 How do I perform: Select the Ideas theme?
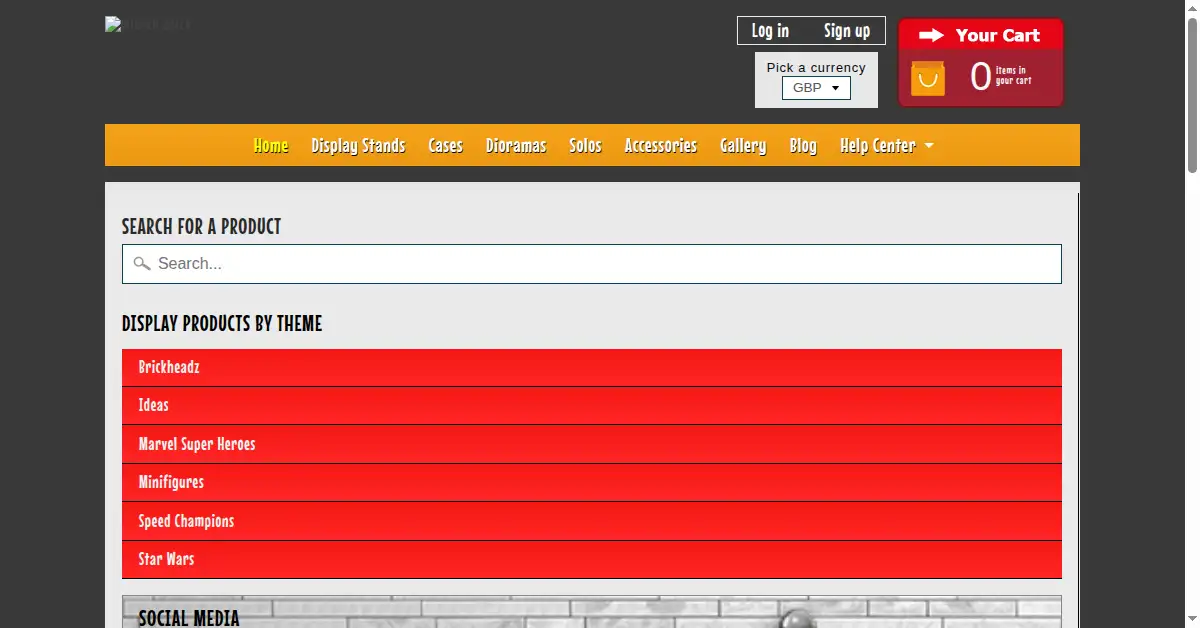592,406
